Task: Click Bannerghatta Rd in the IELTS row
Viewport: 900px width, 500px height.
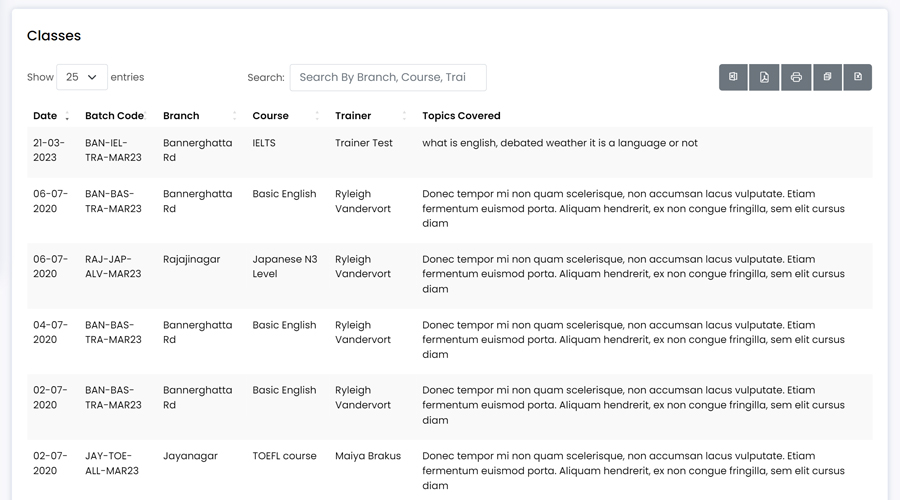Action: pyautogui.click(x=197, y=150)
